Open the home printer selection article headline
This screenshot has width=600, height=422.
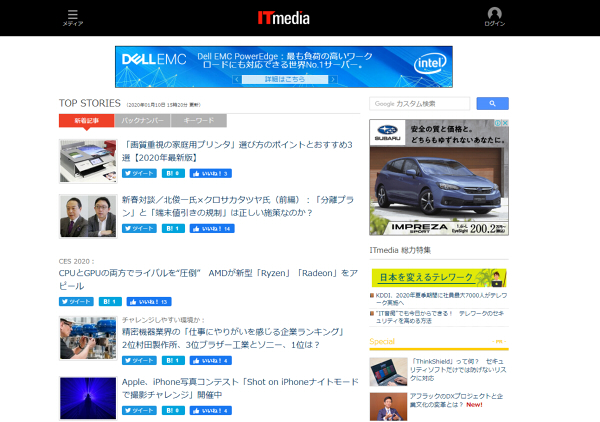pos(237,151)
